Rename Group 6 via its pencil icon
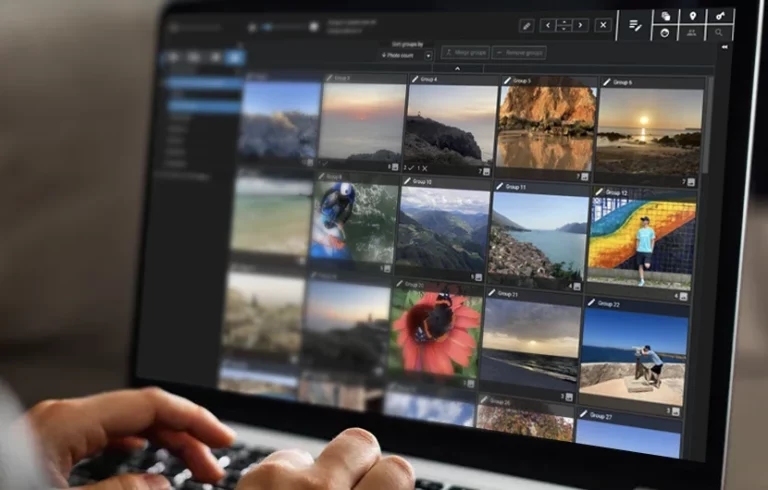 tap(607, 82)
